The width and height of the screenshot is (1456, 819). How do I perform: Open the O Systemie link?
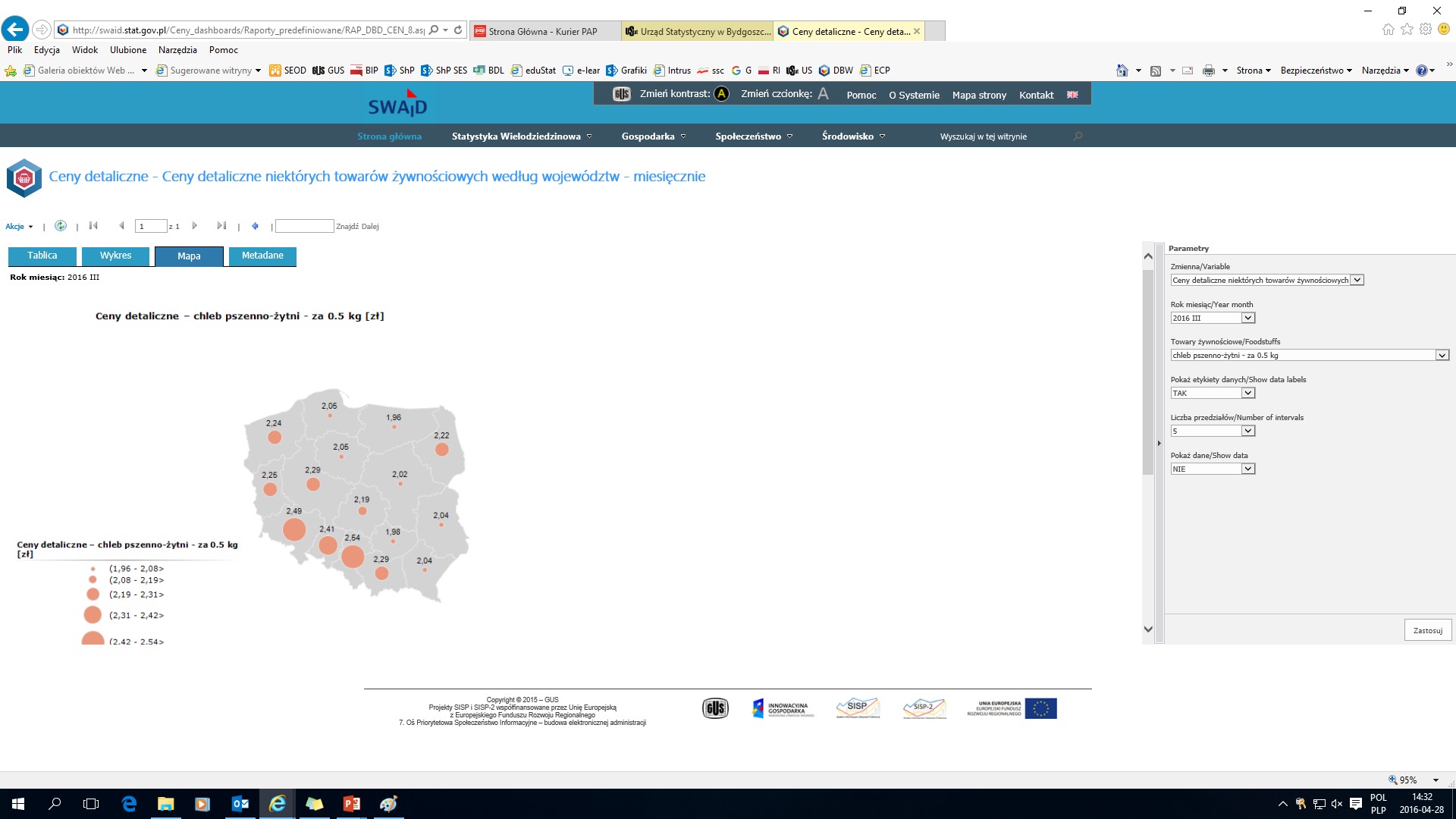pyautogui.click(x=914, y=95)
